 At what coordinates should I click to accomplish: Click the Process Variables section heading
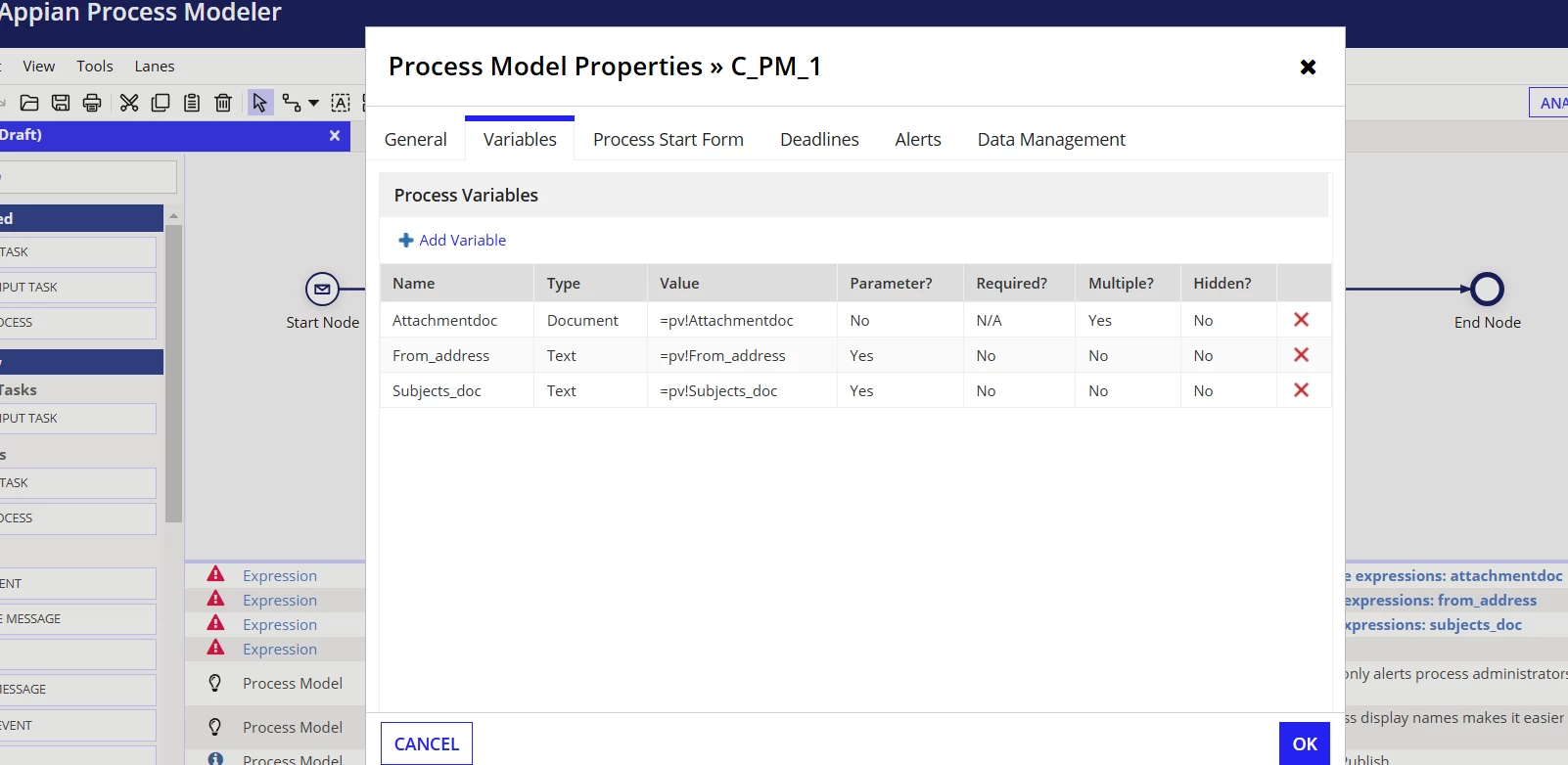click(466, 195)
